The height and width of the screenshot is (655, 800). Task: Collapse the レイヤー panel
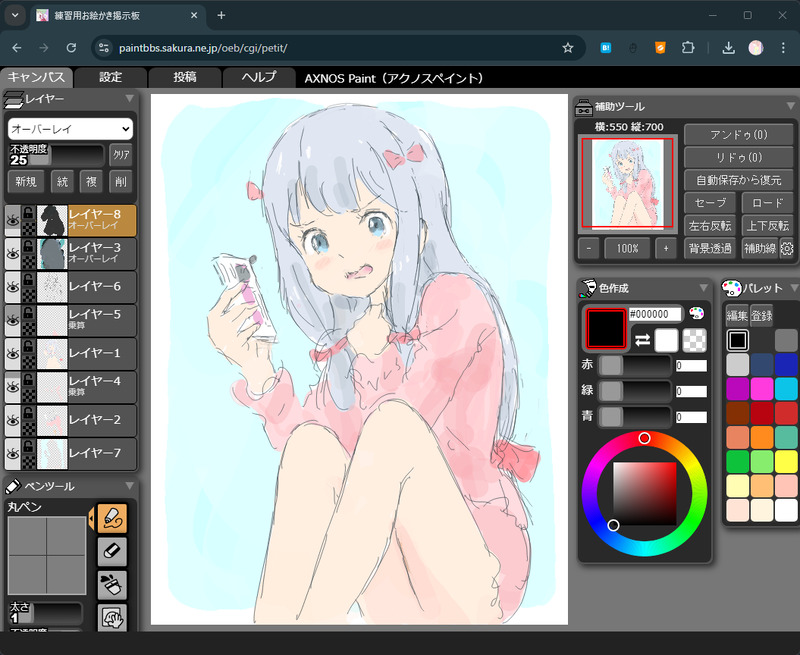click(x=130, y=98)
